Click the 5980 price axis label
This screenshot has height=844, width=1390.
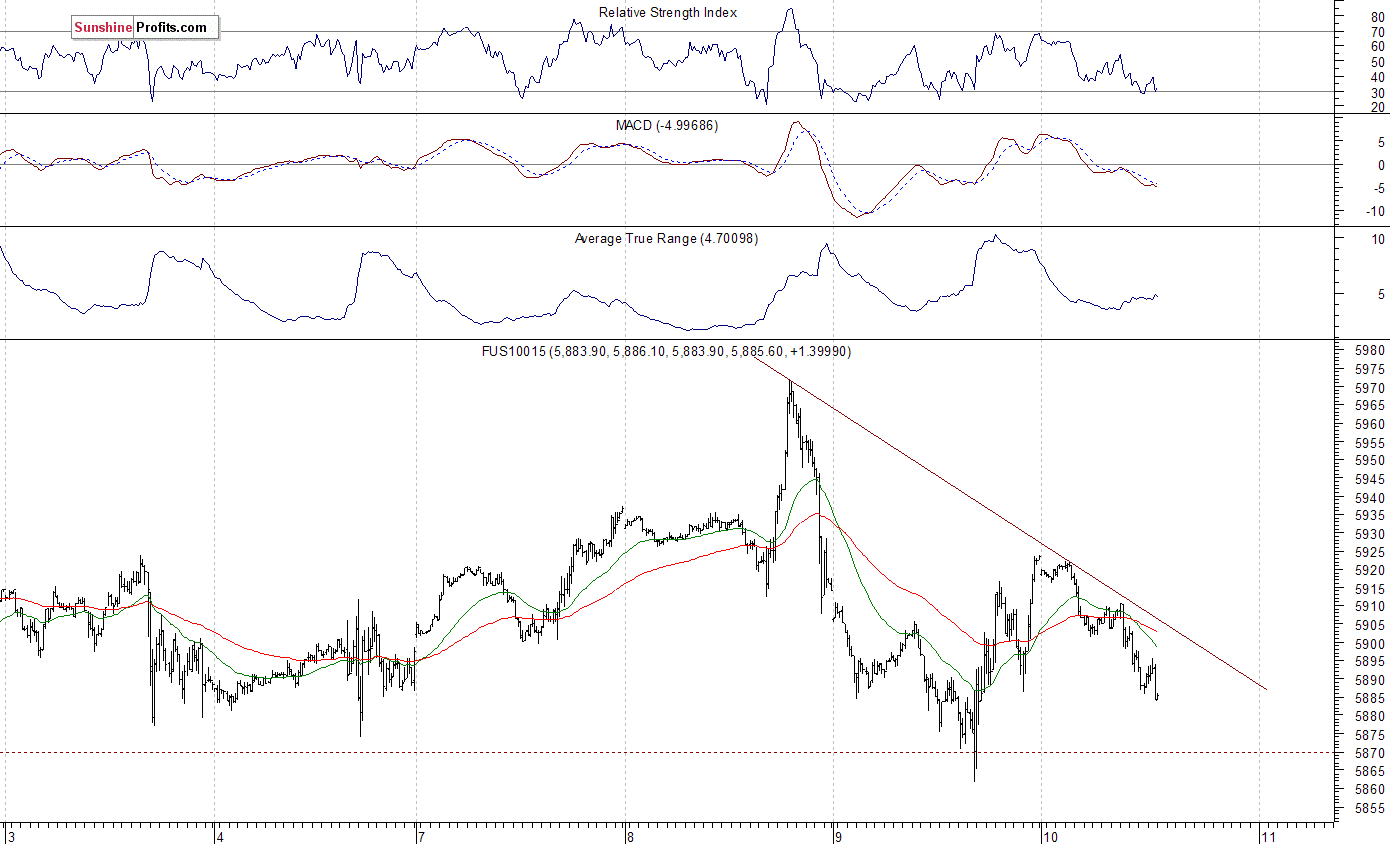click(1370, 351)
